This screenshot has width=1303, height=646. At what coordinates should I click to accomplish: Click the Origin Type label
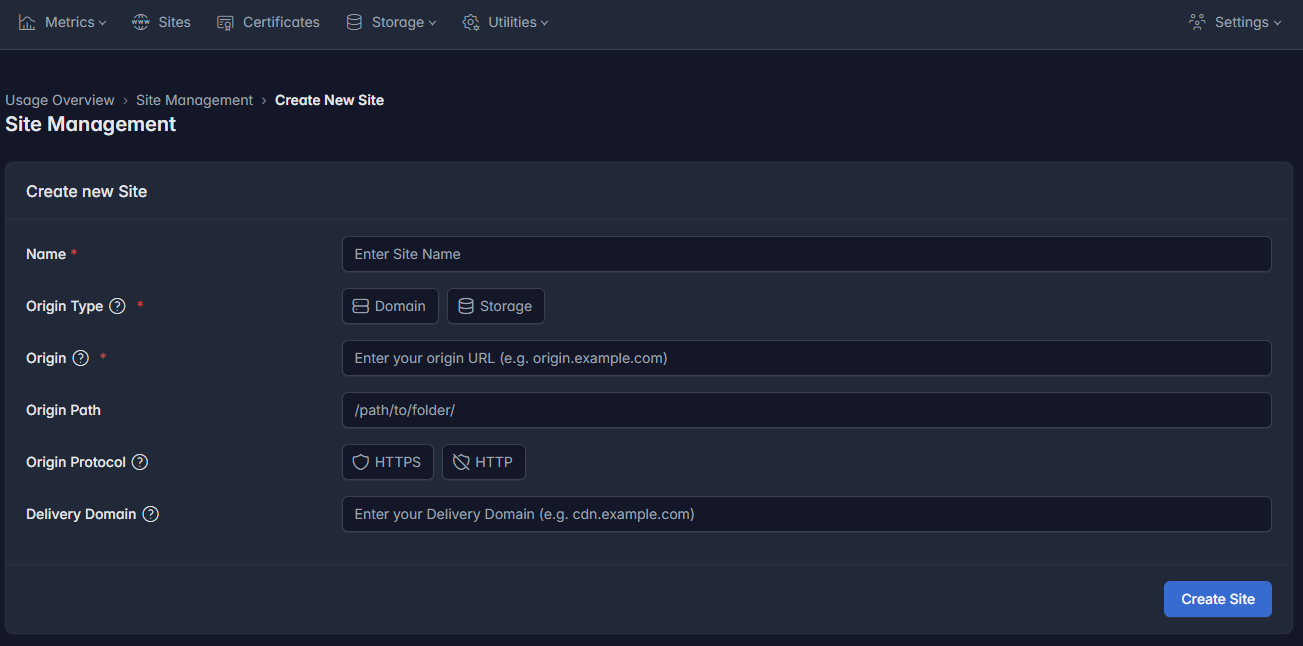(x=65, y=306)
